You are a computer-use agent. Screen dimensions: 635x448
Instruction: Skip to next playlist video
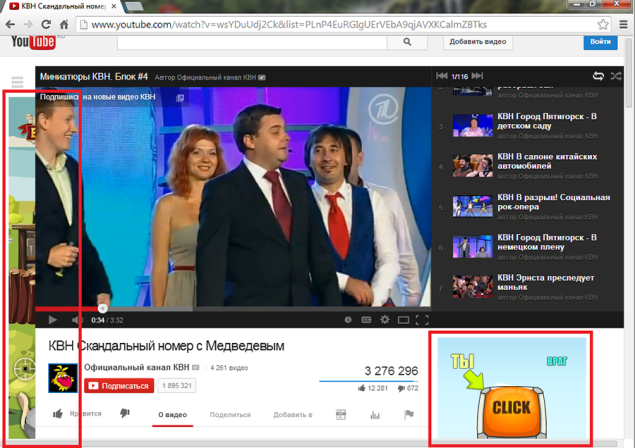[x=477, y=76]
